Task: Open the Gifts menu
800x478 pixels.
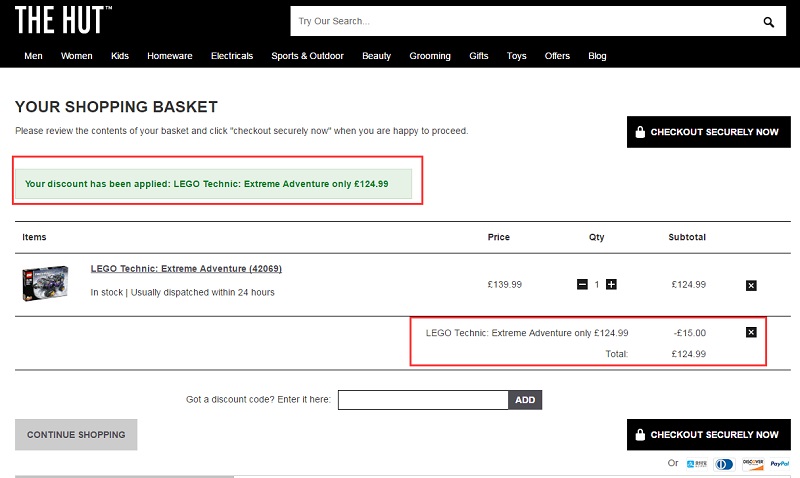Action: point(479,56)
